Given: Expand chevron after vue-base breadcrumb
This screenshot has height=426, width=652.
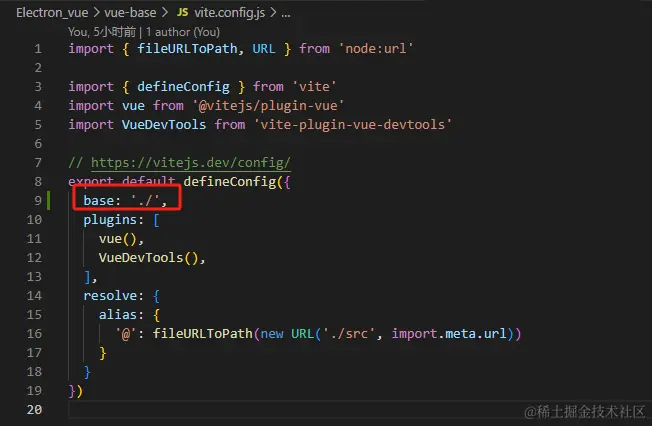Looking at the screenshot, I should coord(165,12).
